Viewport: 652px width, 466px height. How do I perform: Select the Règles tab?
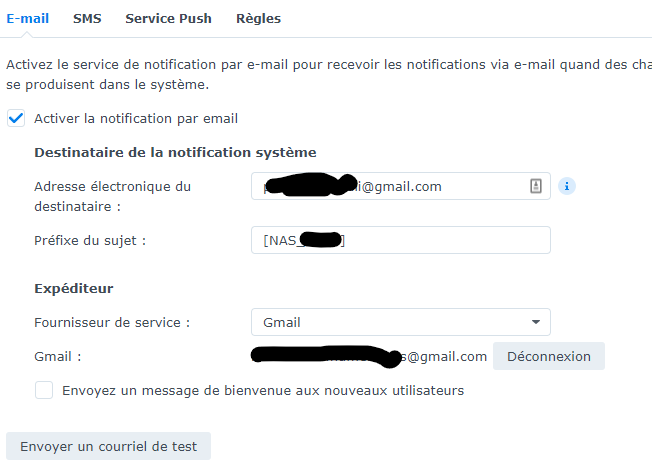258,18
